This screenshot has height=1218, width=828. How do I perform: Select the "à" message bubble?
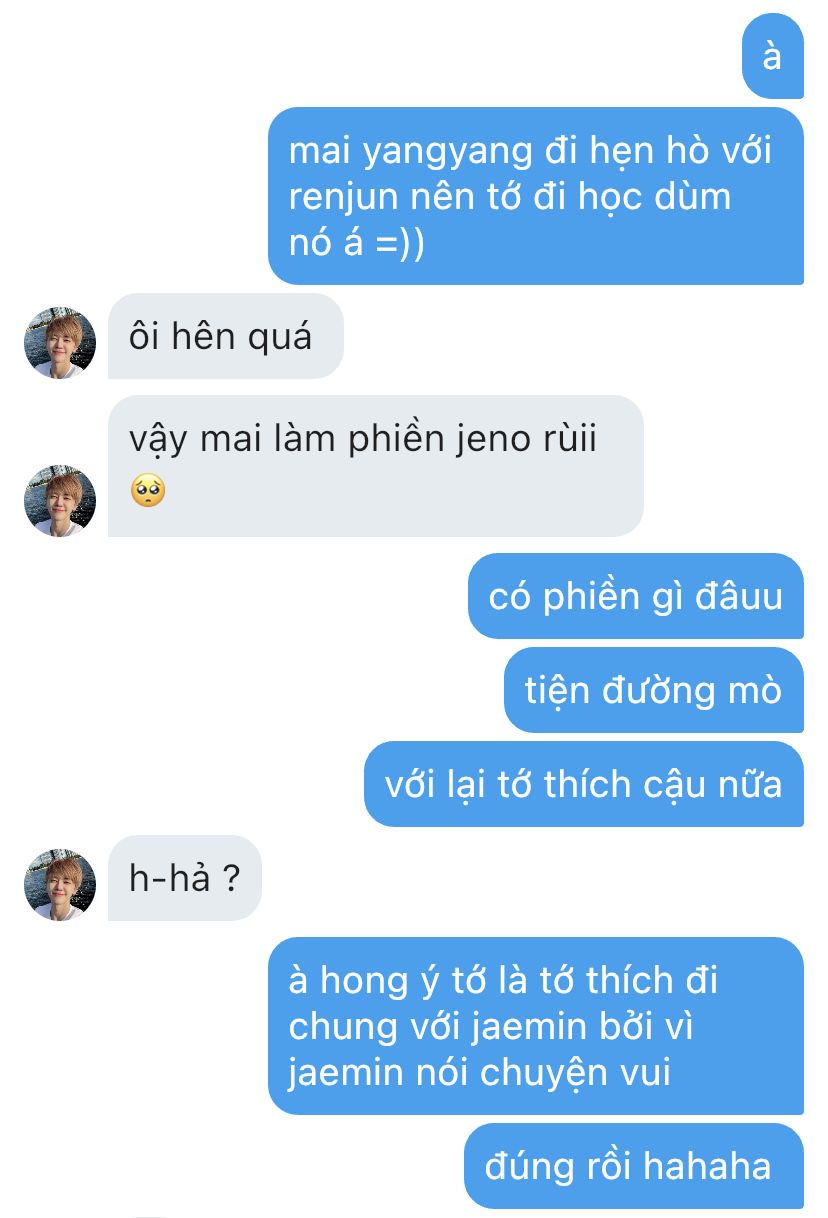773,56
